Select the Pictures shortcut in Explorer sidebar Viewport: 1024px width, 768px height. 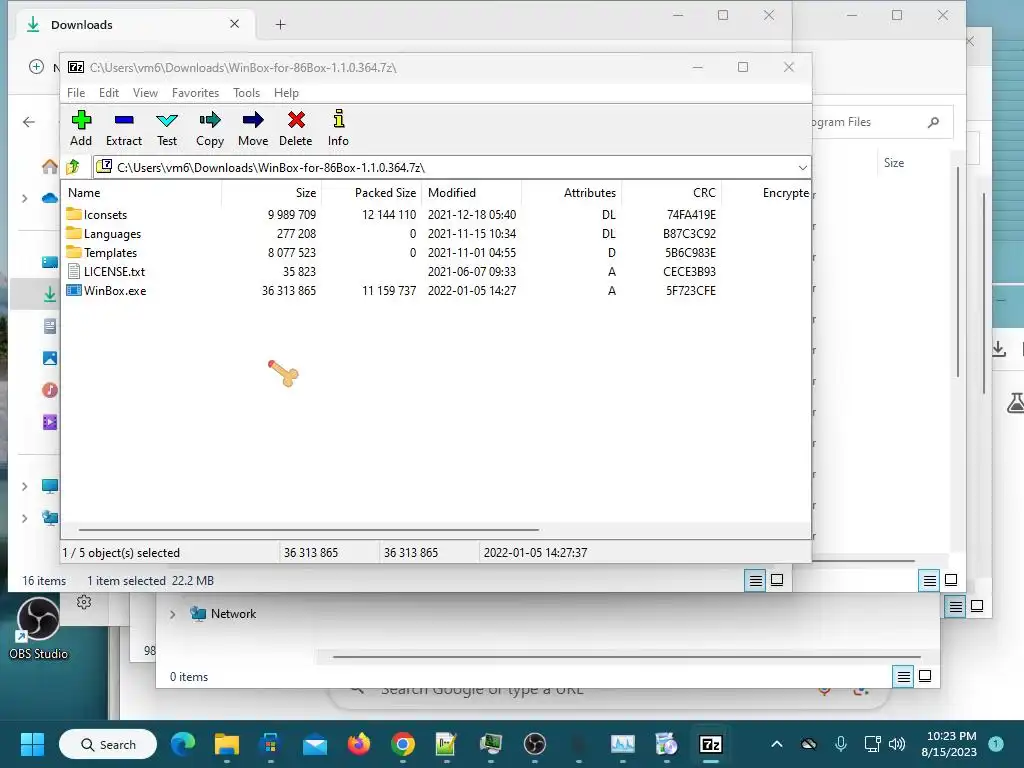pos(50,358)
